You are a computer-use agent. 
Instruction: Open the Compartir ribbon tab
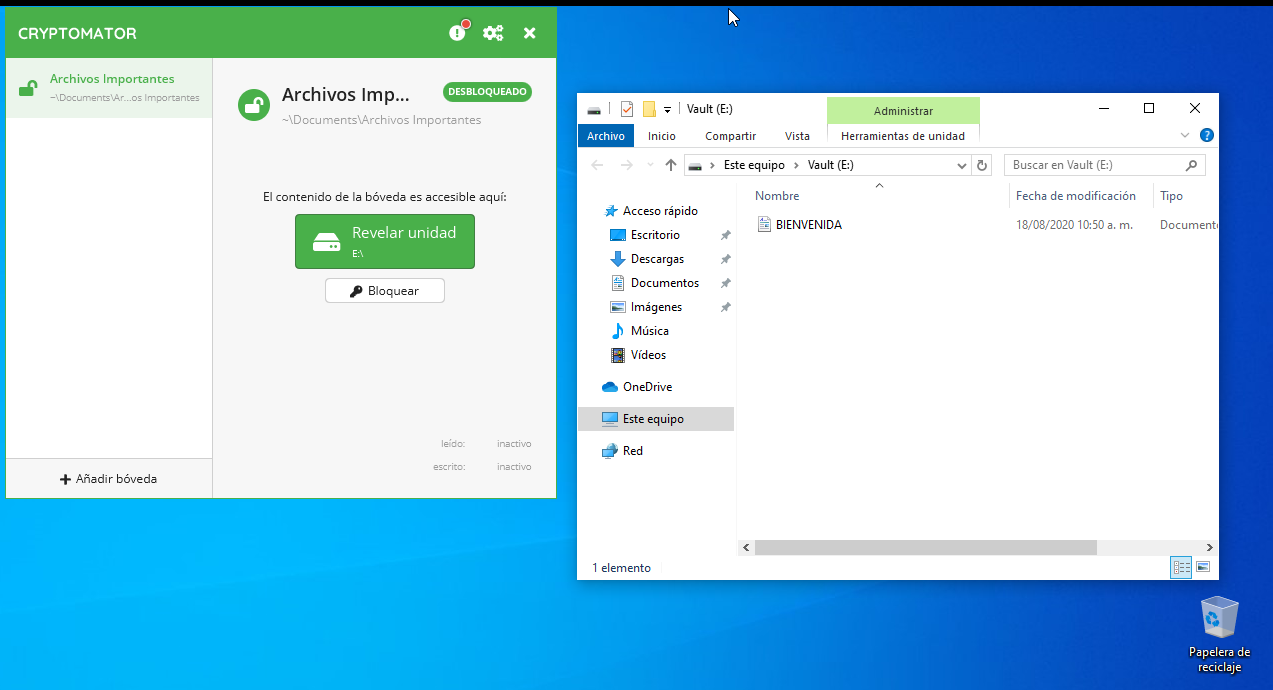(731, 136)
